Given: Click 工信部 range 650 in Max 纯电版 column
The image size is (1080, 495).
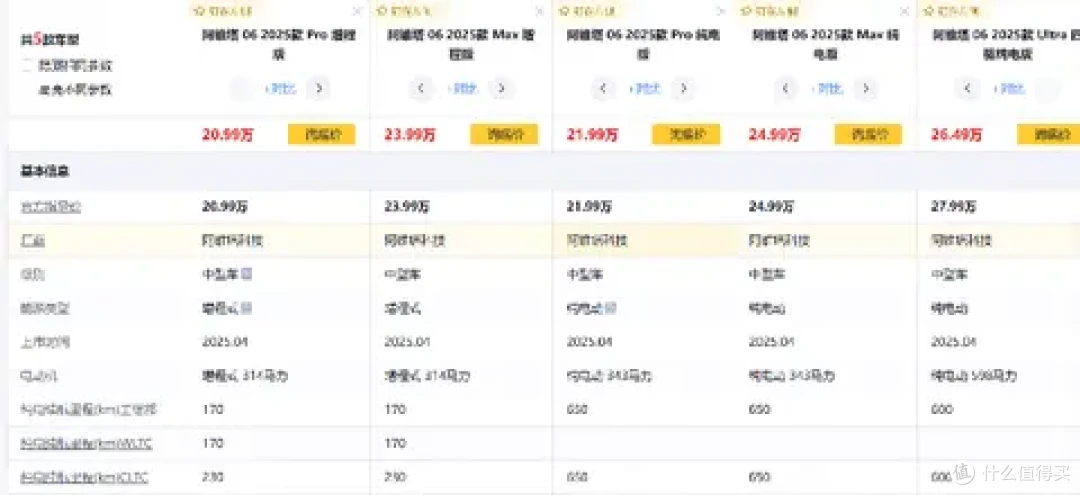Looking at the screenshot, I should pyautogui.click(x=759, y=410).
